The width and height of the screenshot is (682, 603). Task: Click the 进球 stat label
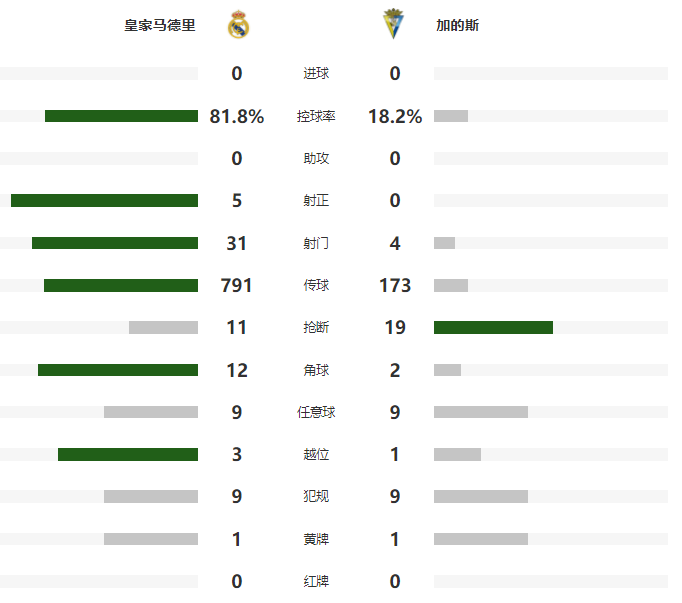(316, 74)
